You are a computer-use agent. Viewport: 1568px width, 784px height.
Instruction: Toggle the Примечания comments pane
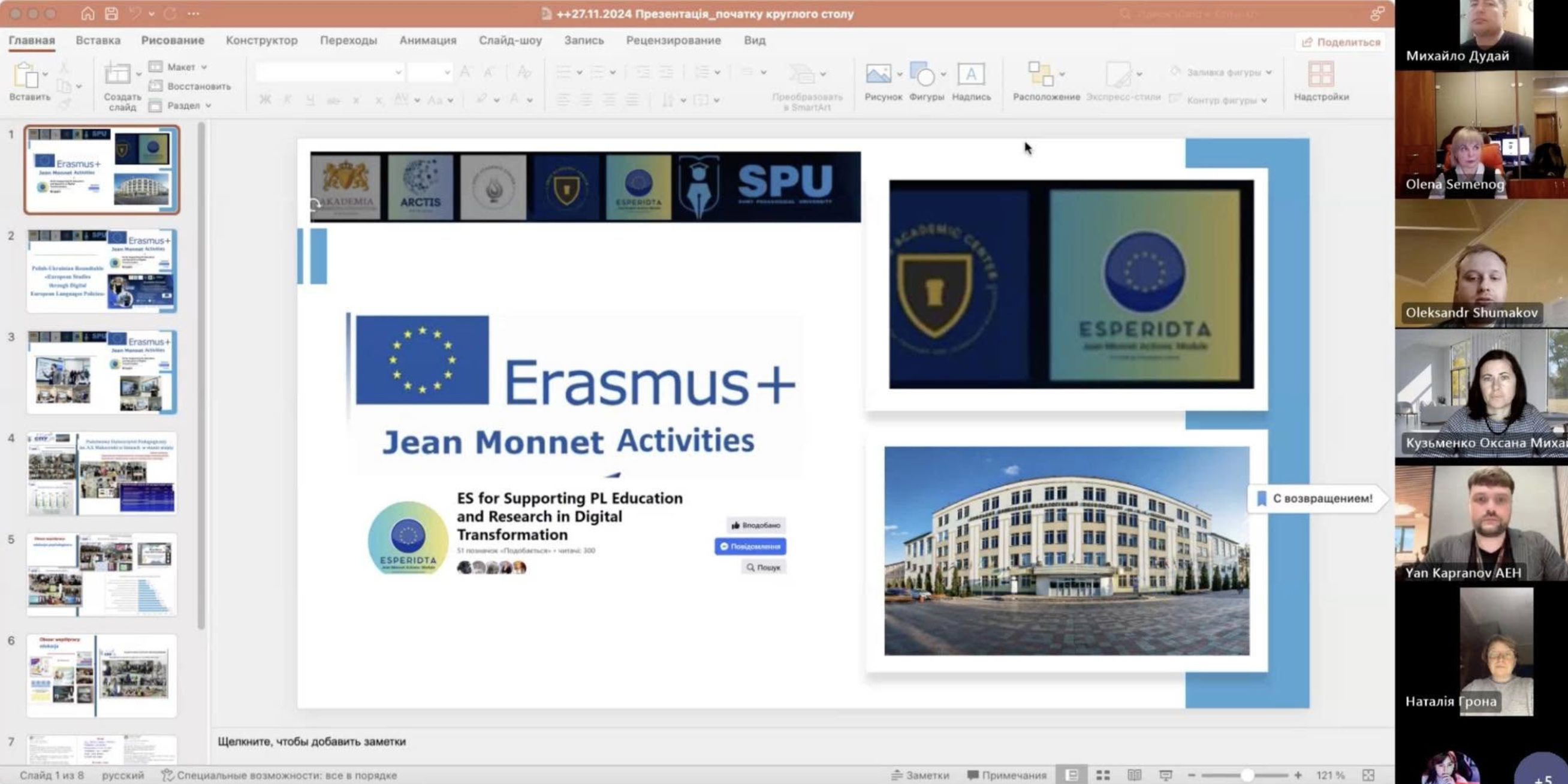coord(1006,775)
